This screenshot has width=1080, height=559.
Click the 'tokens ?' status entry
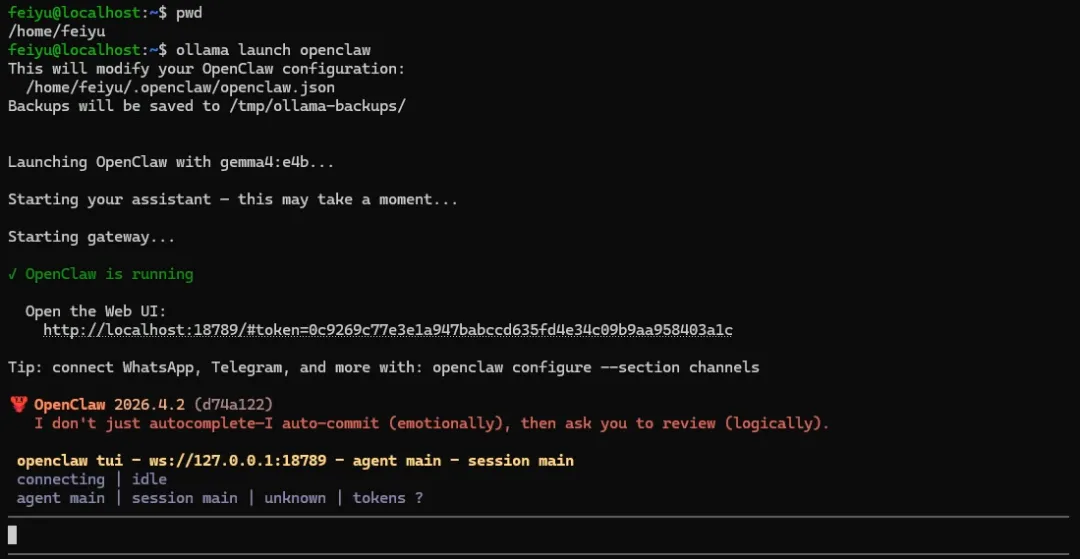tap(388, 498)
